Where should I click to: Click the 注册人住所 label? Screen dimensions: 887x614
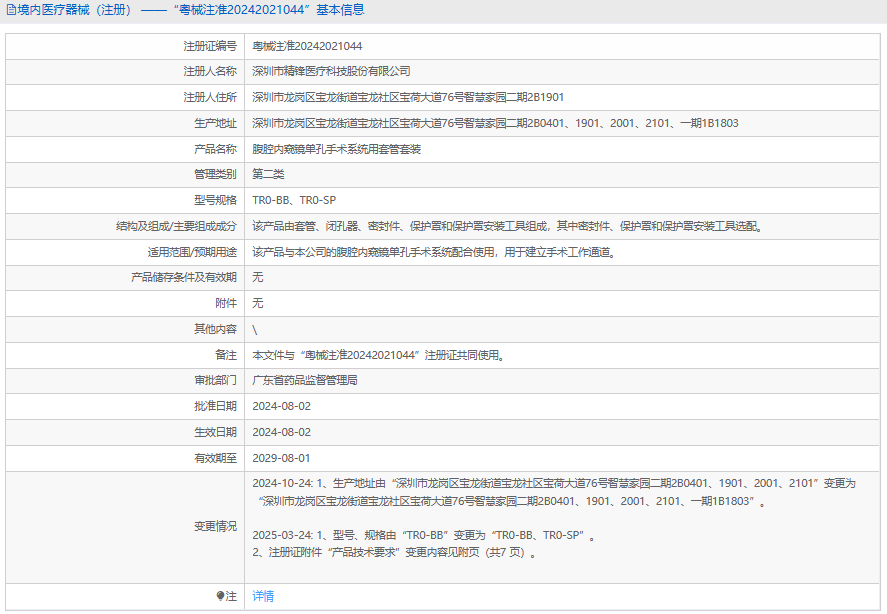pos(210,97)
